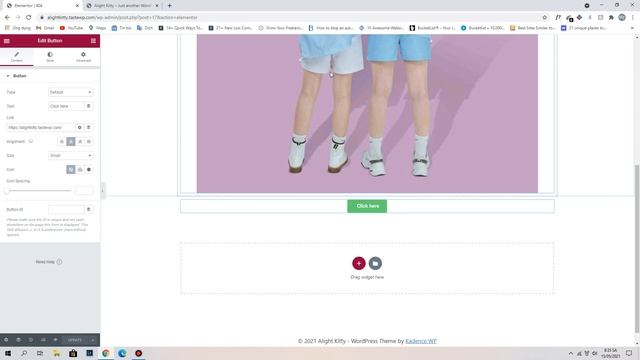Open dynamic tags for Button ID

pos(89,209)
